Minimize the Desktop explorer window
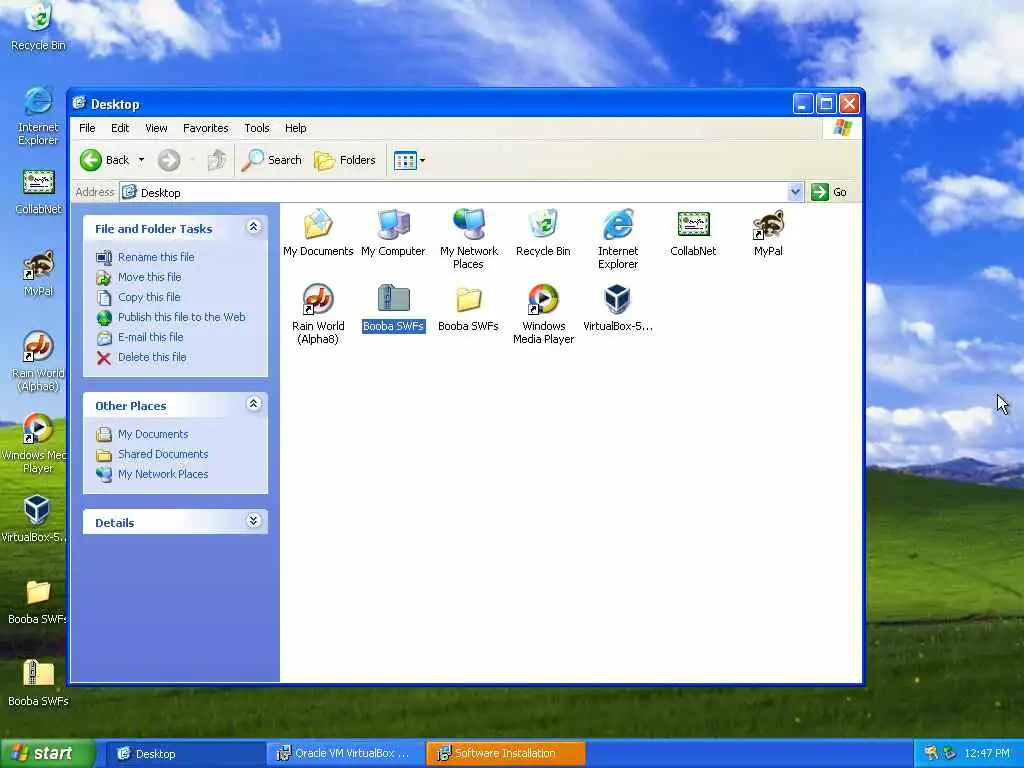This screenshot has height=768, width=1024. [x=803, y=104]
